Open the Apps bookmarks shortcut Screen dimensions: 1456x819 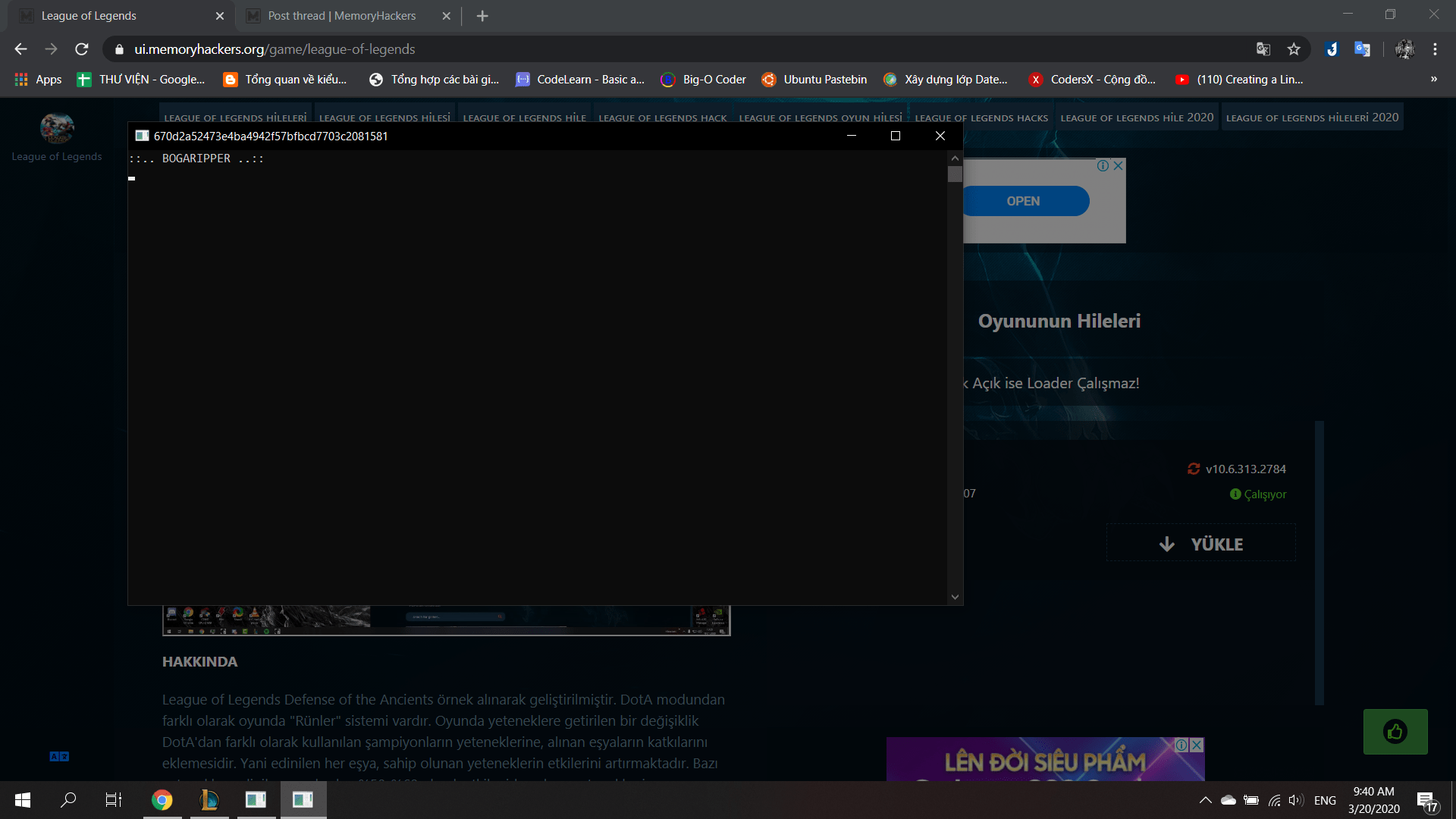pyautogui.click(x=38, y=80)
